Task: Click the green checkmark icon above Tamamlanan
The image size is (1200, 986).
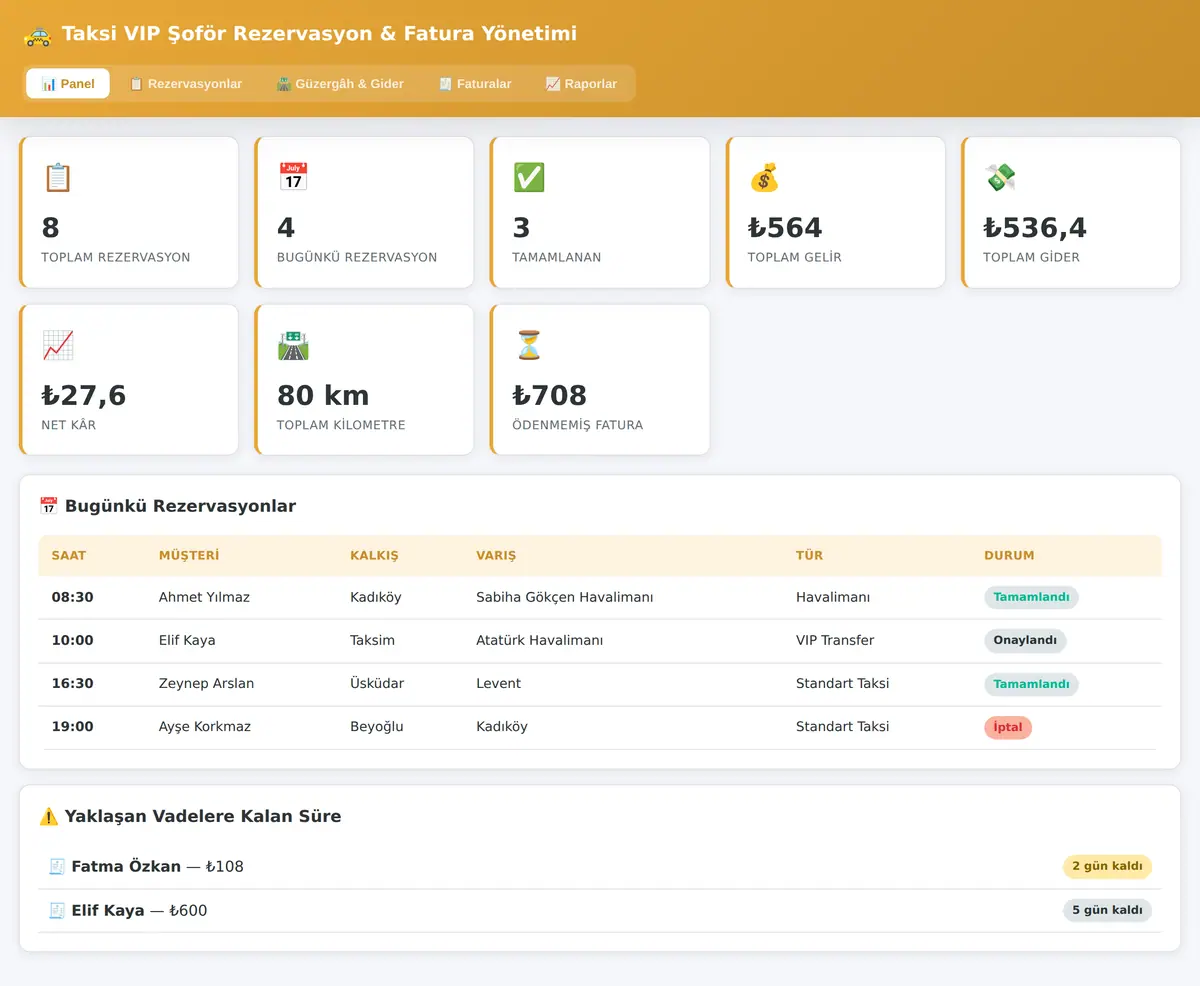Action: (528, 177)
